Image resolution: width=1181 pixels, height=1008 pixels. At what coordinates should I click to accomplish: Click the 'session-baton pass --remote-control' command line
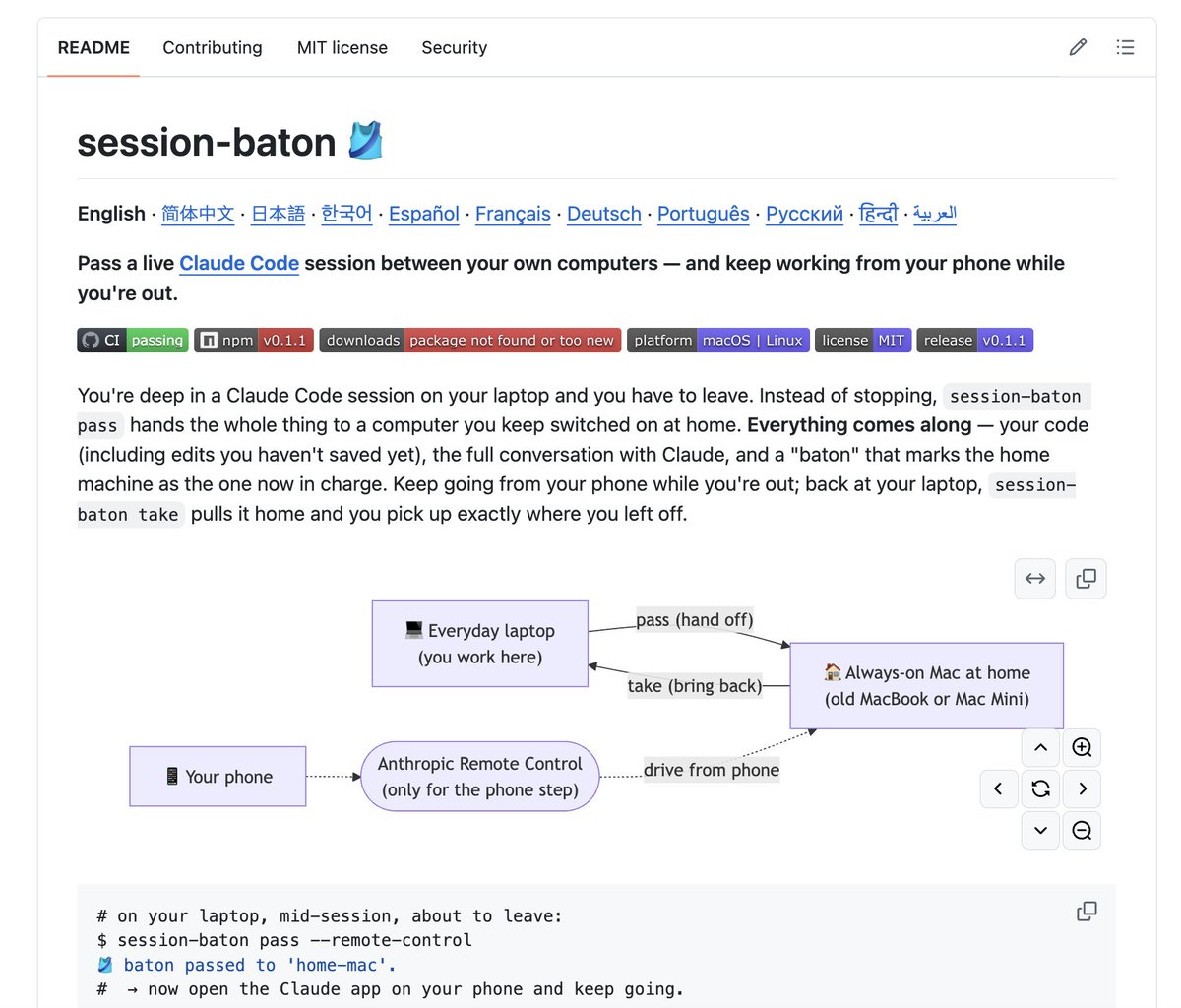284,940
